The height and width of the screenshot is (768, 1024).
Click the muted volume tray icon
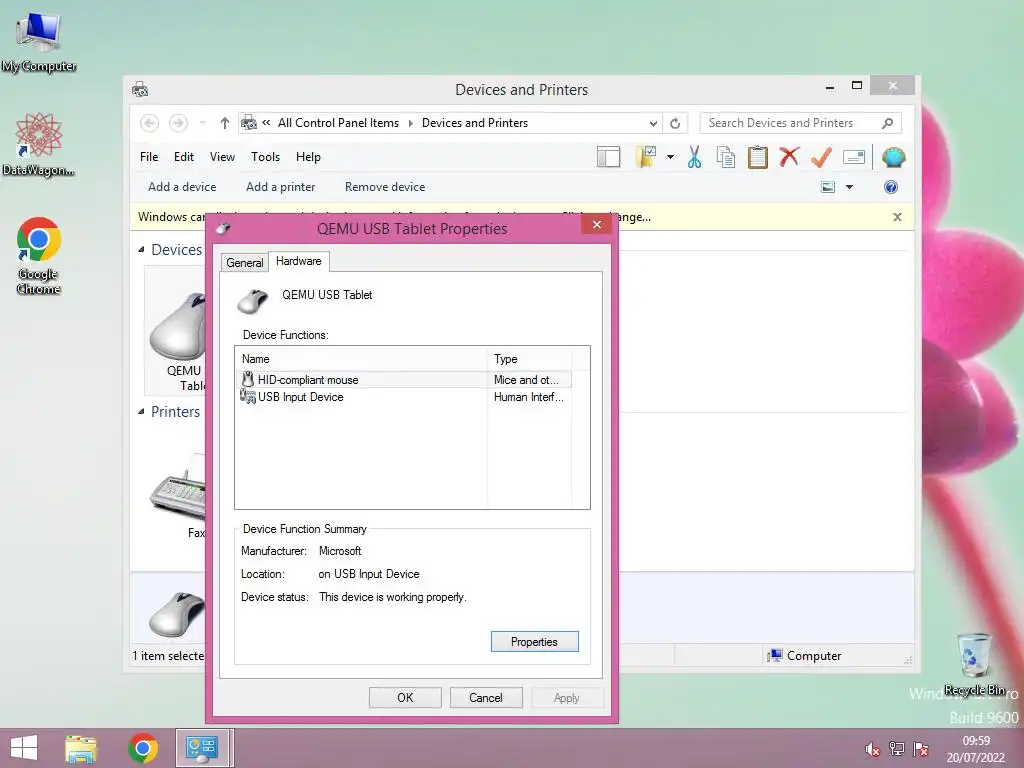(x=872, y=749)
